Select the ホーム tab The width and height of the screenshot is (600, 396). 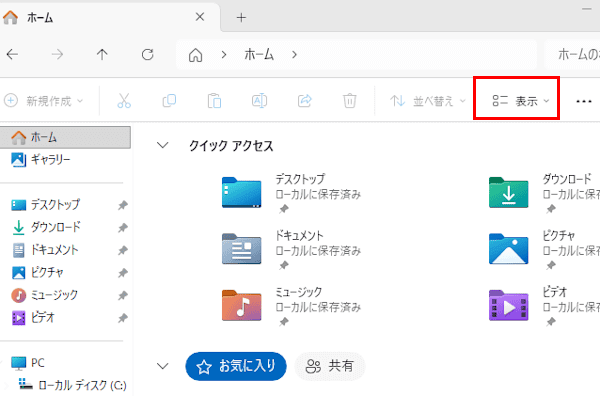pyautogui.click(x=109, y=17)
